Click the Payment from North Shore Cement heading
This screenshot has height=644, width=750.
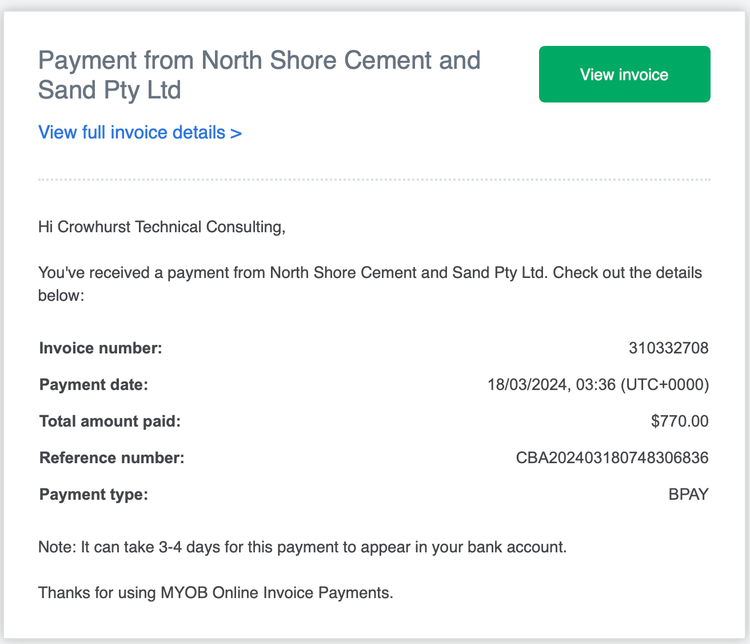[259, 60]
